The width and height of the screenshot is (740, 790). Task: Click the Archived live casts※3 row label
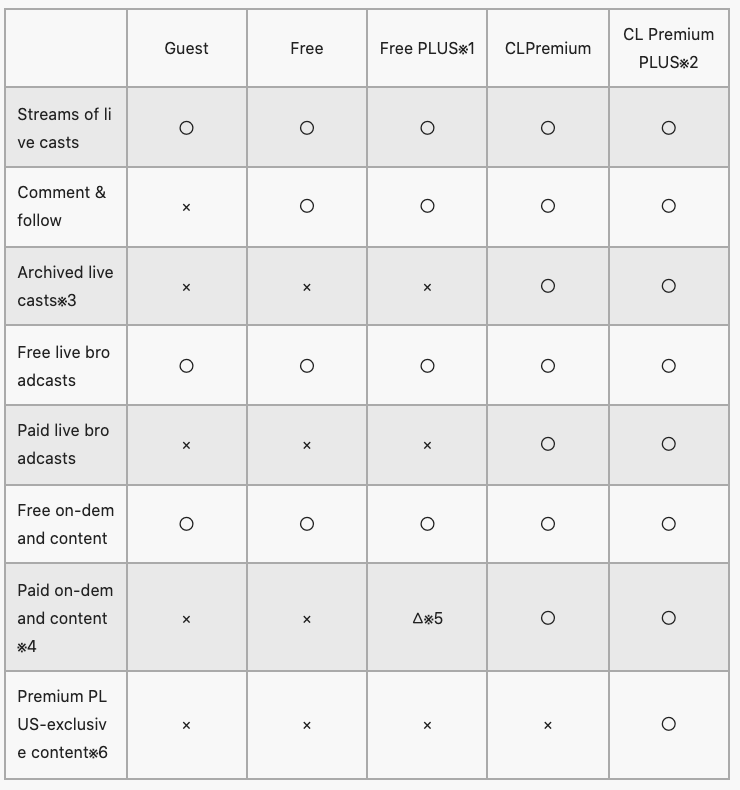[x=65, y=286]
